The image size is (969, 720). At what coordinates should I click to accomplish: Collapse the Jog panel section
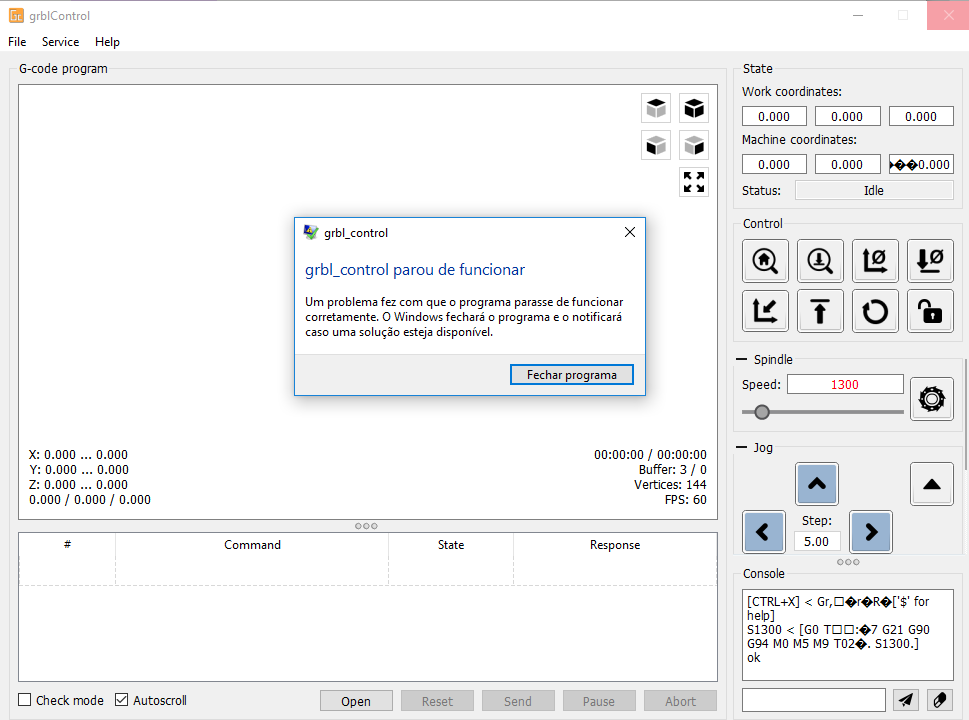coord(742,448)
